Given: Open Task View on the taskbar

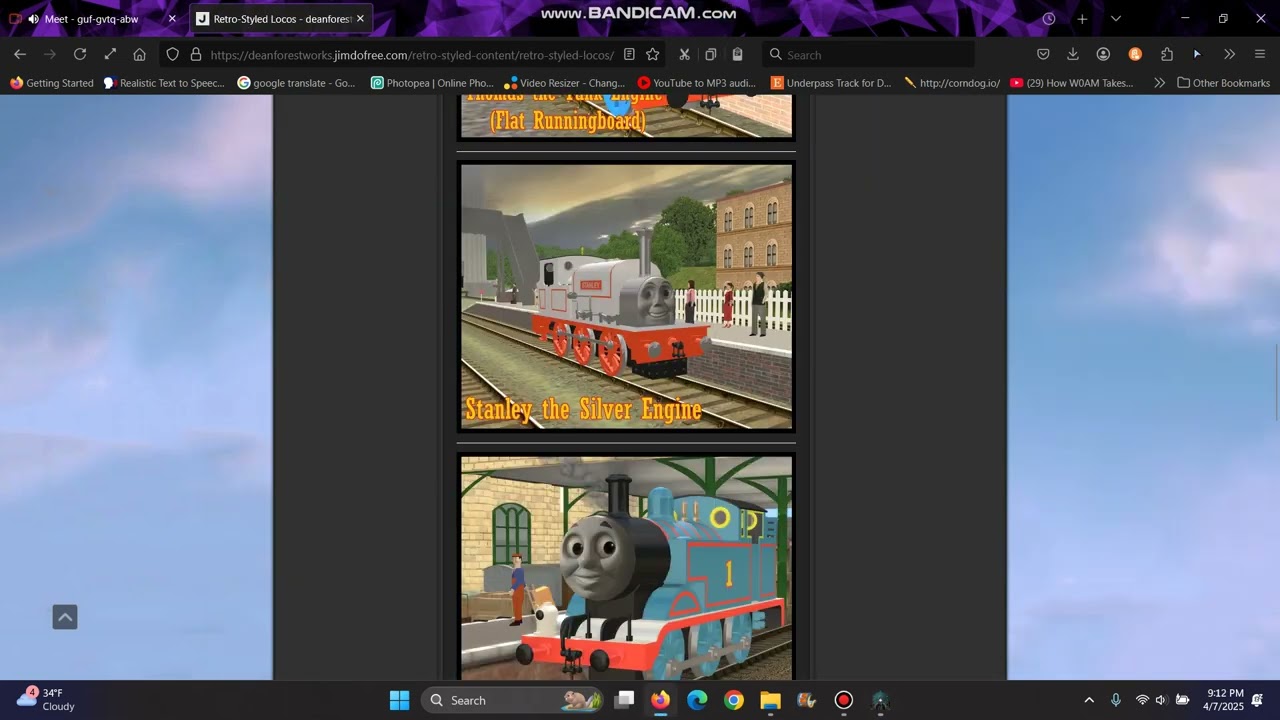Looking at the screenshot, I should point(624,700).
